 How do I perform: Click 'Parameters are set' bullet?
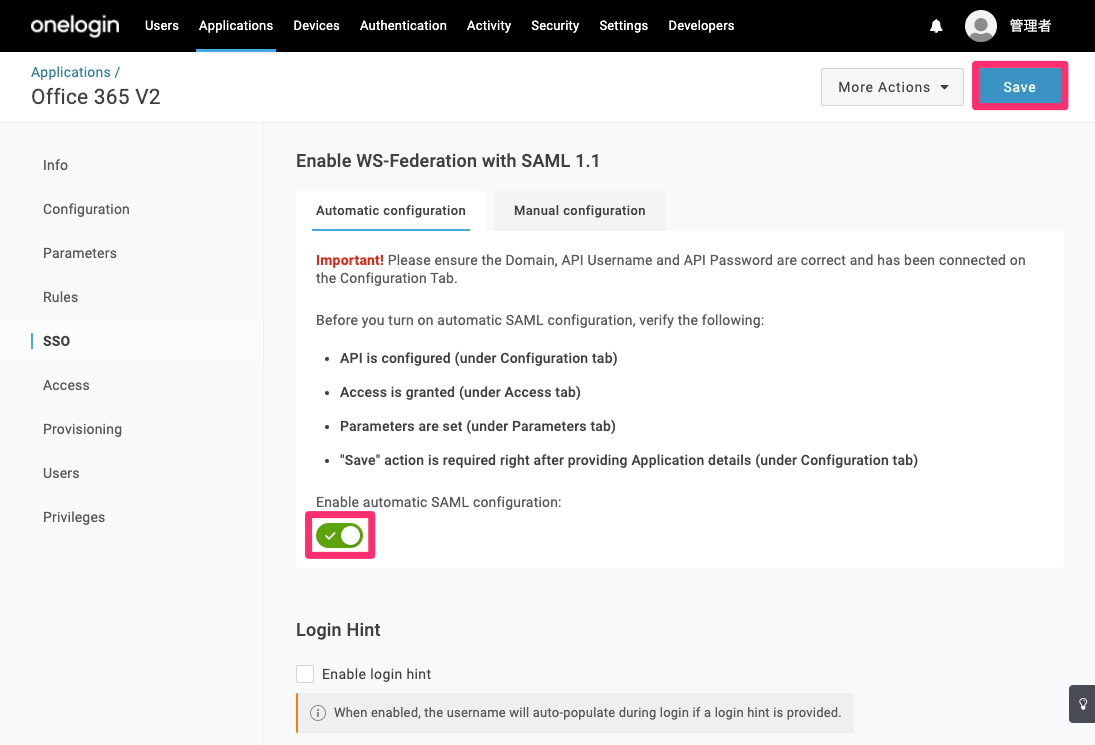tap(478, 427)
